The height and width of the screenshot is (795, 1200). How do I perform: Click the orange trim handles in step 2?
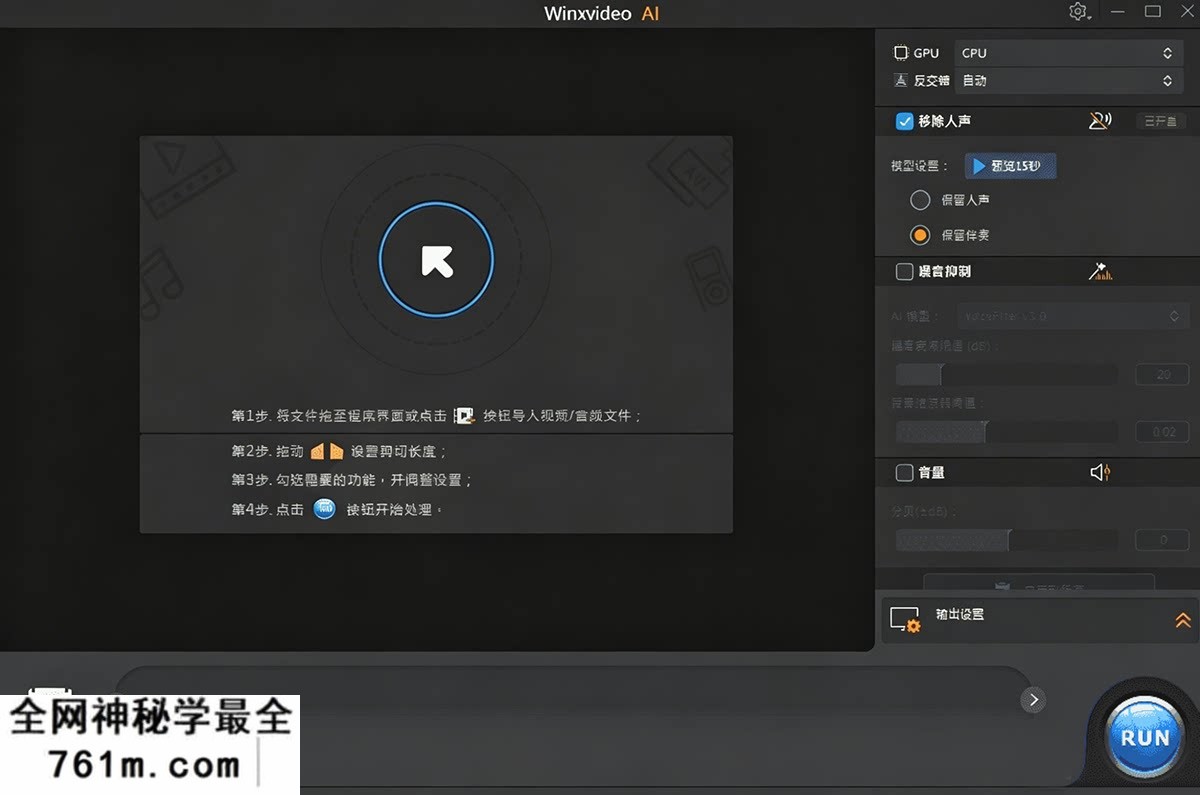pos(327,451)
